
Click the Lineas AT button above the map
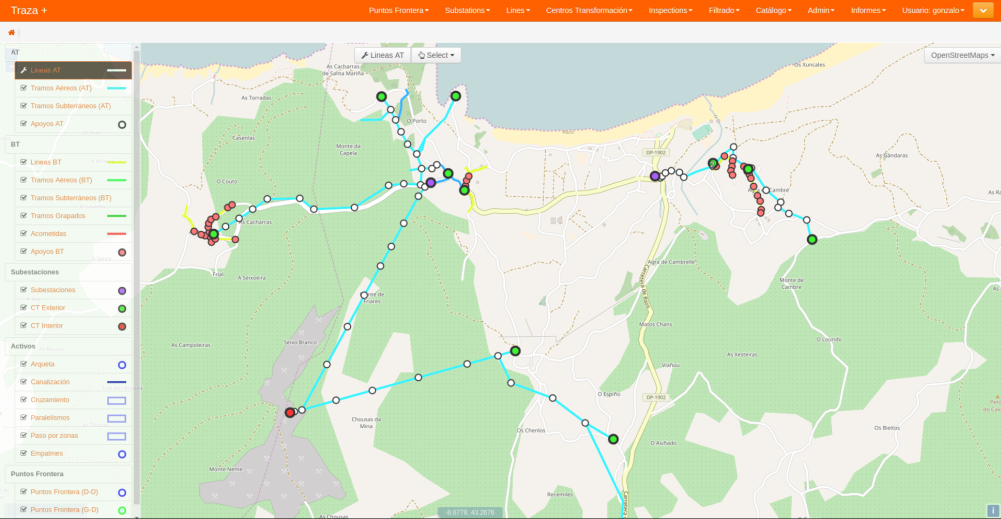[382, 56]
